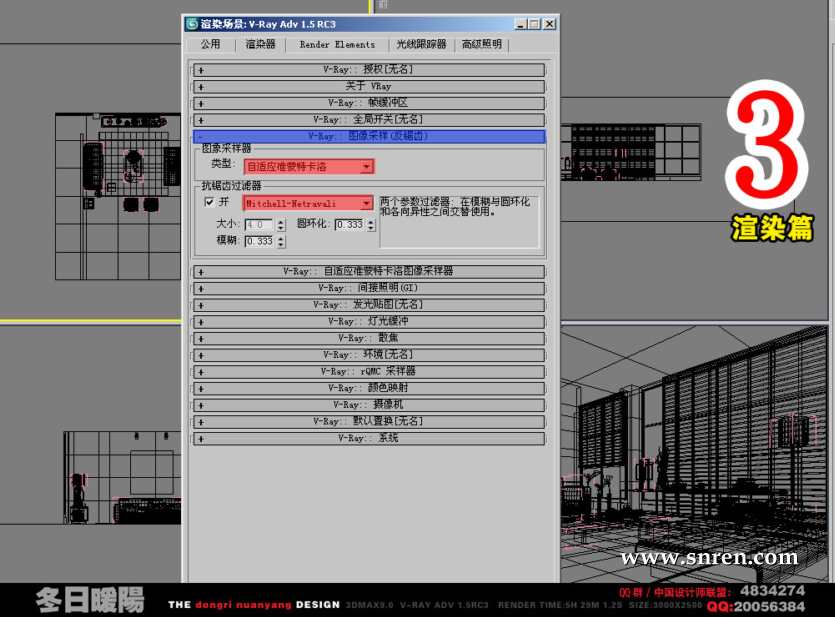The height and width of the screenshot is (617, 835).
Task: Maximize the 渲染场景 dialog
Action: point(534,24)
